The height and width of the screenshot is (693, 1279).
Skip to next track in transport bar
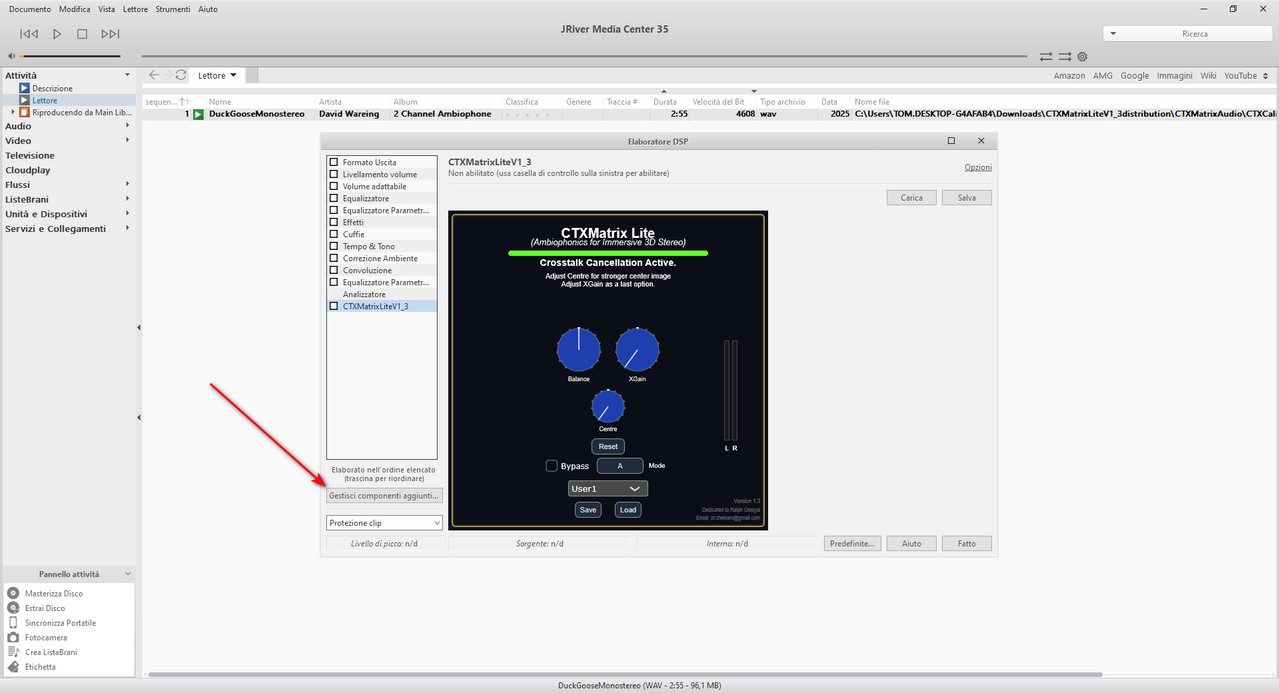tap(110, 34)
